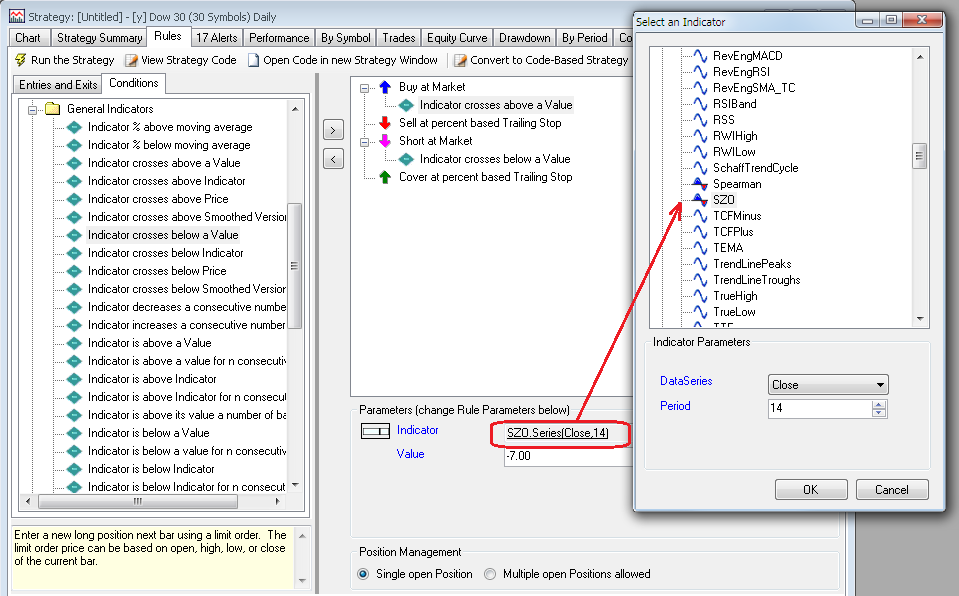Switch to the Equity Curve tab

[x=455, y=38]
